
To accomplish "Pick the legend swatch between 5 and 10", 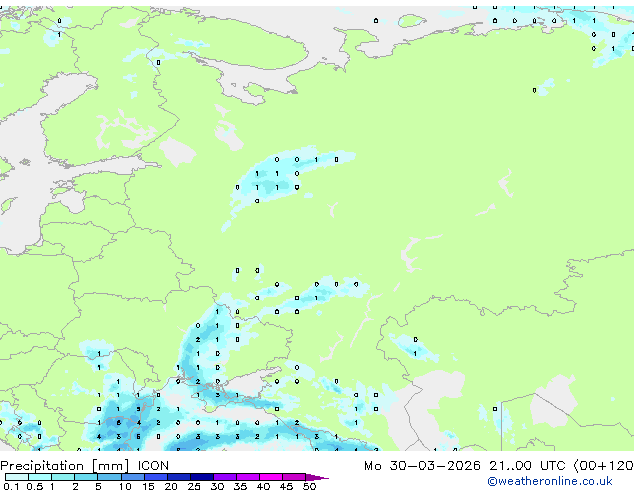I will pyautogui.click(x=110, y=477).
